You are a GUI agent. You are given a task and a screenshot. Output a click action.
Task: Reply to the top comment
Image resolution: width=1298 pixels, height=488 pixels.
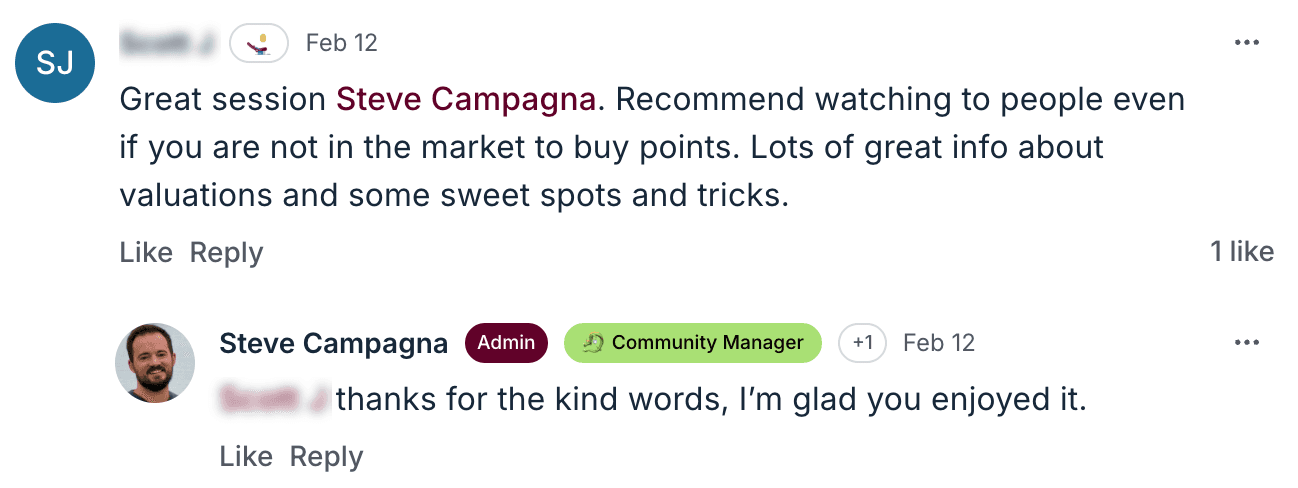(x=226, y=253)
